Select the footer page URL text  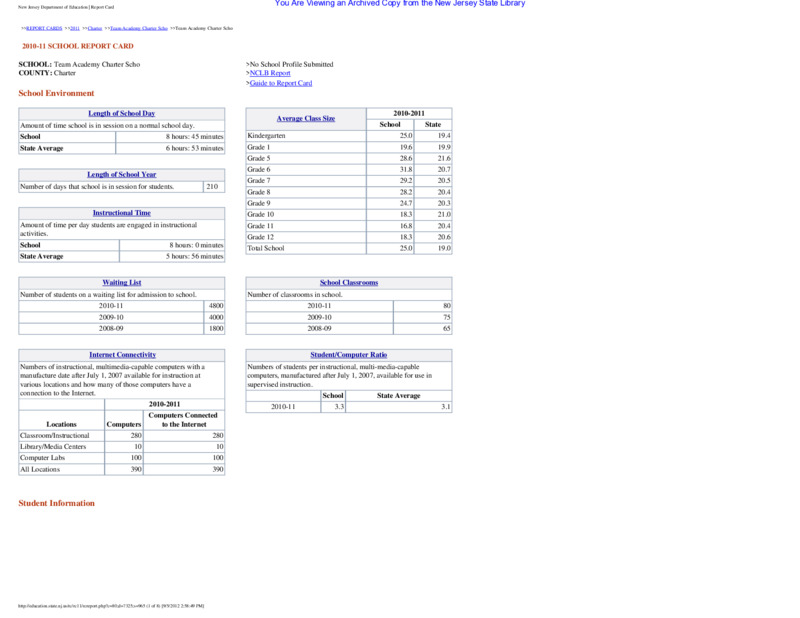tap(111, 606)
